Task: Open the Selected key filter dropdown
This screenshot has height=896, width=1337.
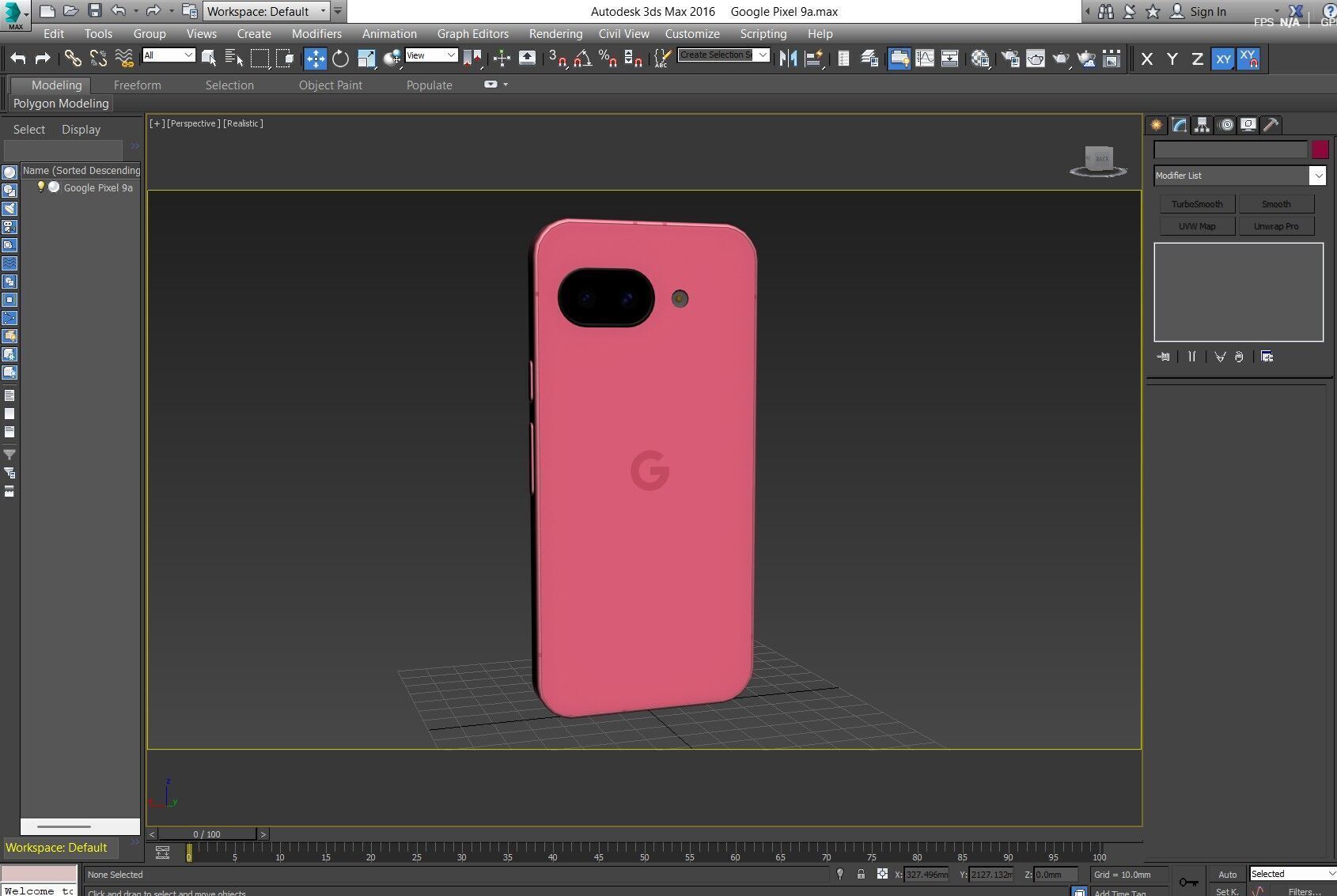Action: coord(1293,874)
